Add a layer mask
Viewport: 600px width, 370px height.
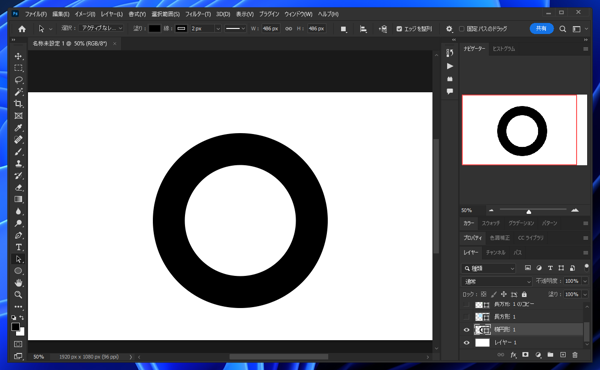coord(525,355)
